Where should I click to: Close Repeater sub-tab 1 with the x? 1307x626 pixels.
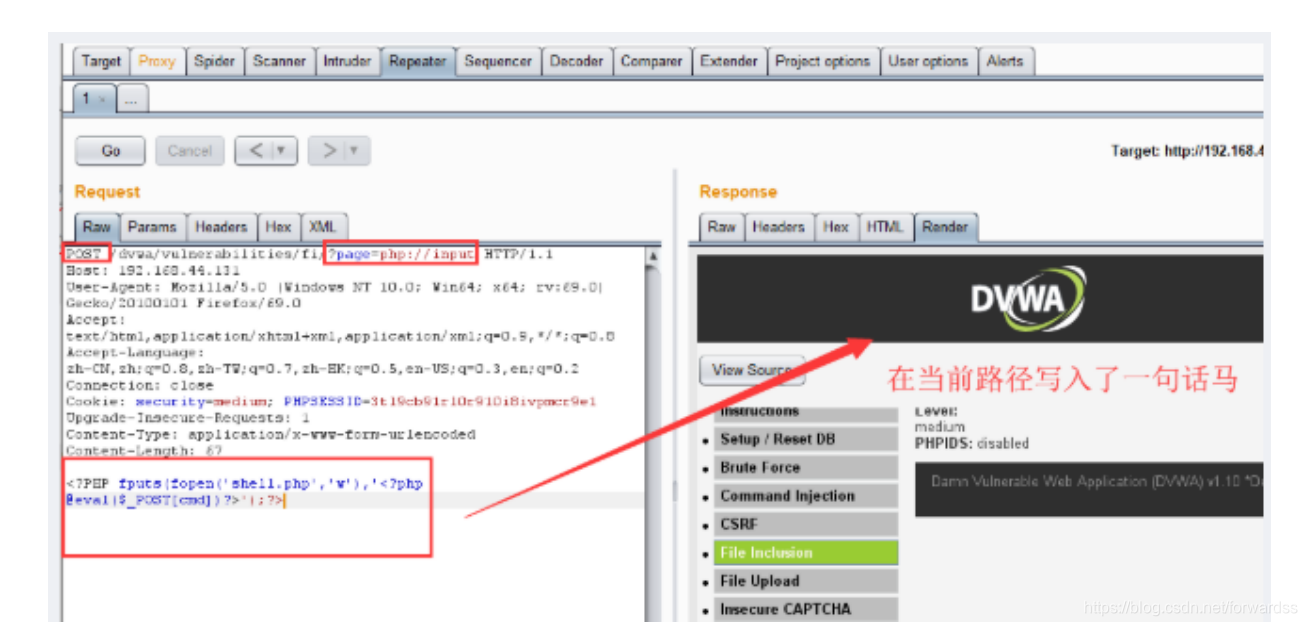tap(102, 100)
